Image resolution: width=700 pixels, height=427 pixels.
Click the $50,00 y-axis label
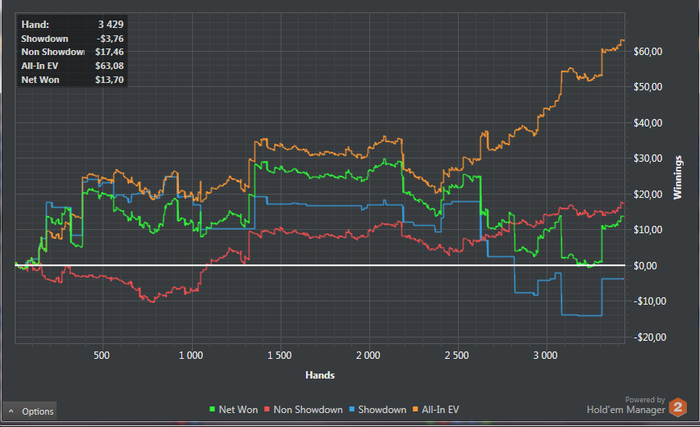(x=648, y=87)
